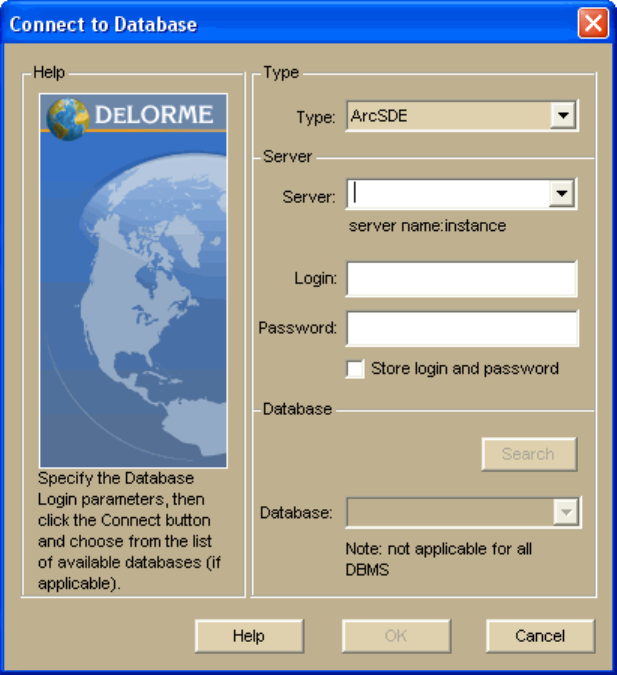Open the Type dropdown arrow next to ArcSDE
Viewport: 617px width, 675px height.
[x=563, y=115]
